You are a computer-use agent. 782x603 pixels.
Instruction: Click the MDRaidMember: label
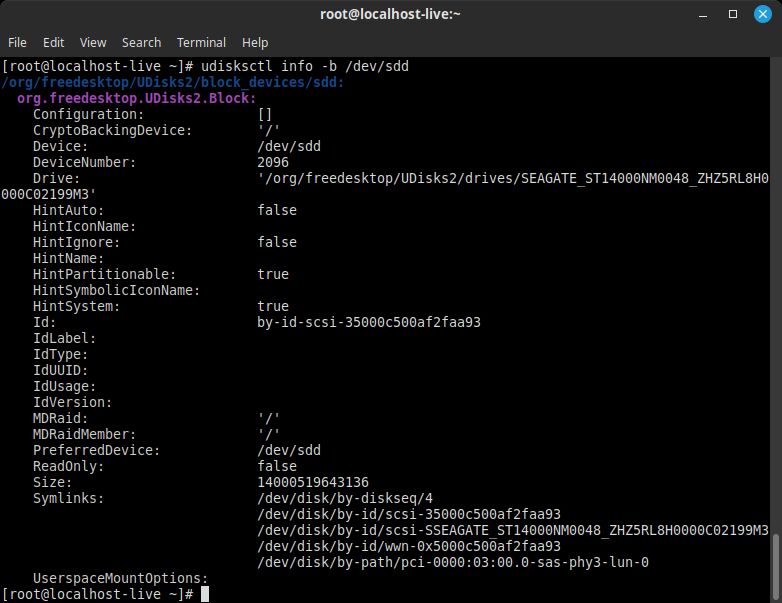[84, 434]
